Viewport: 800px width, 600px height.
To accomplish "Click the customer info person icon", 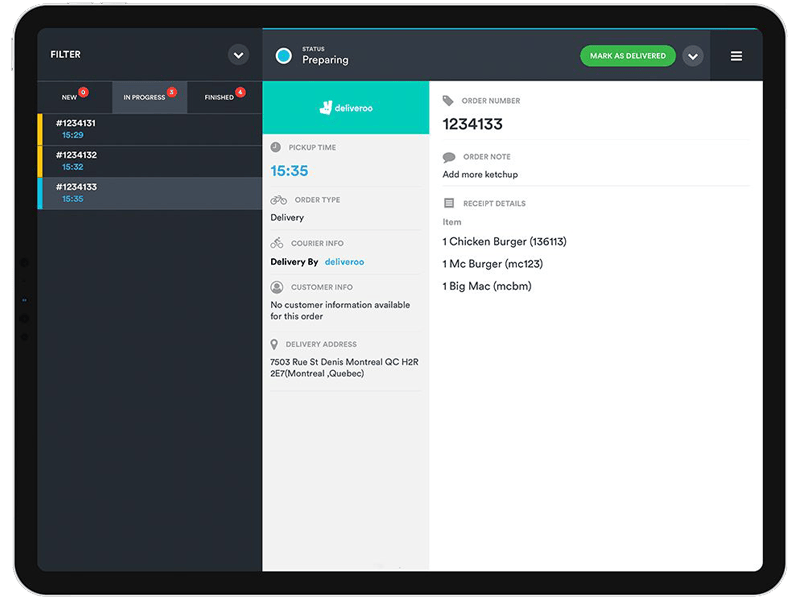I will (x=277, y=287).
